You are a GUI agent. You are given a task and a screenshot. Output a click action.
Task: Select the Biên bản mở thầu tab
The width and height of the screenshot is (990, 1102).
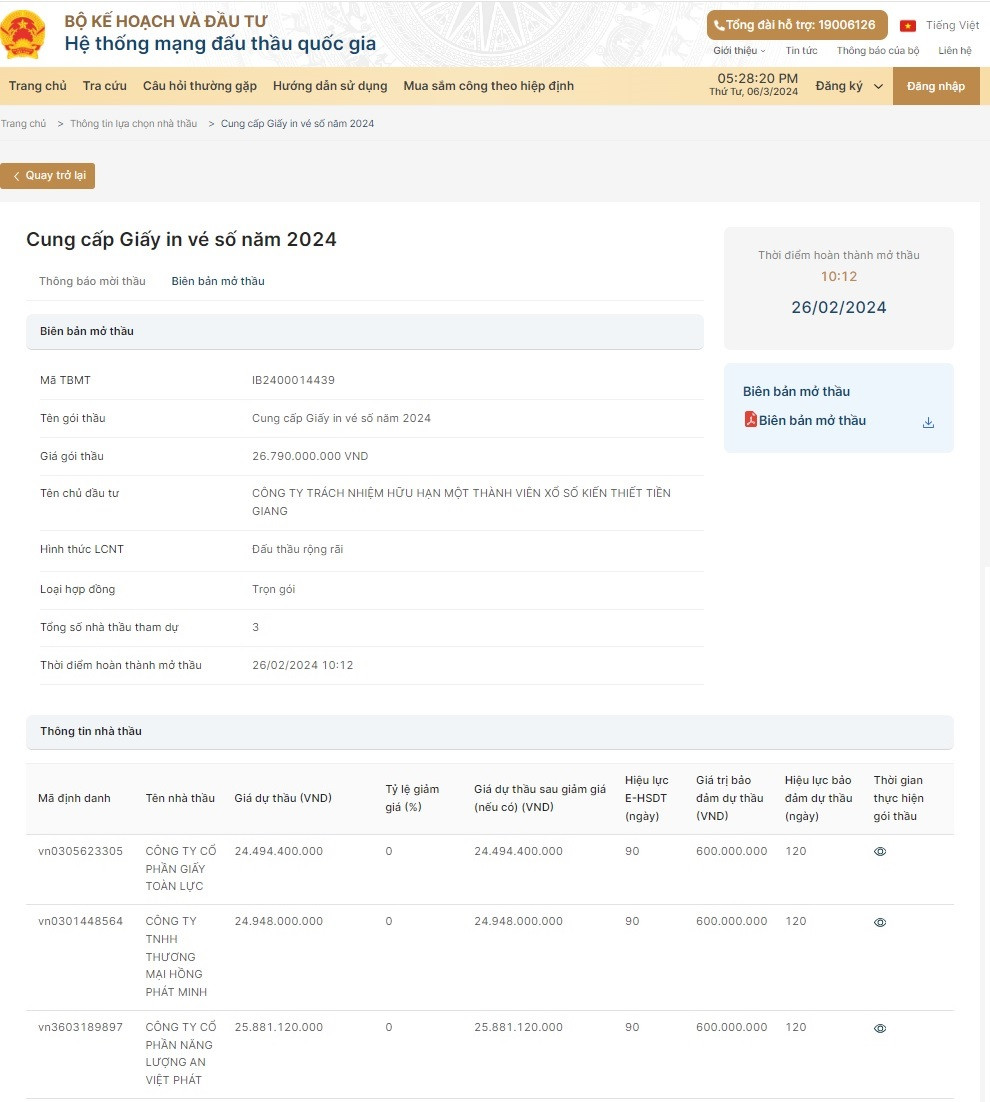point(218,281)
